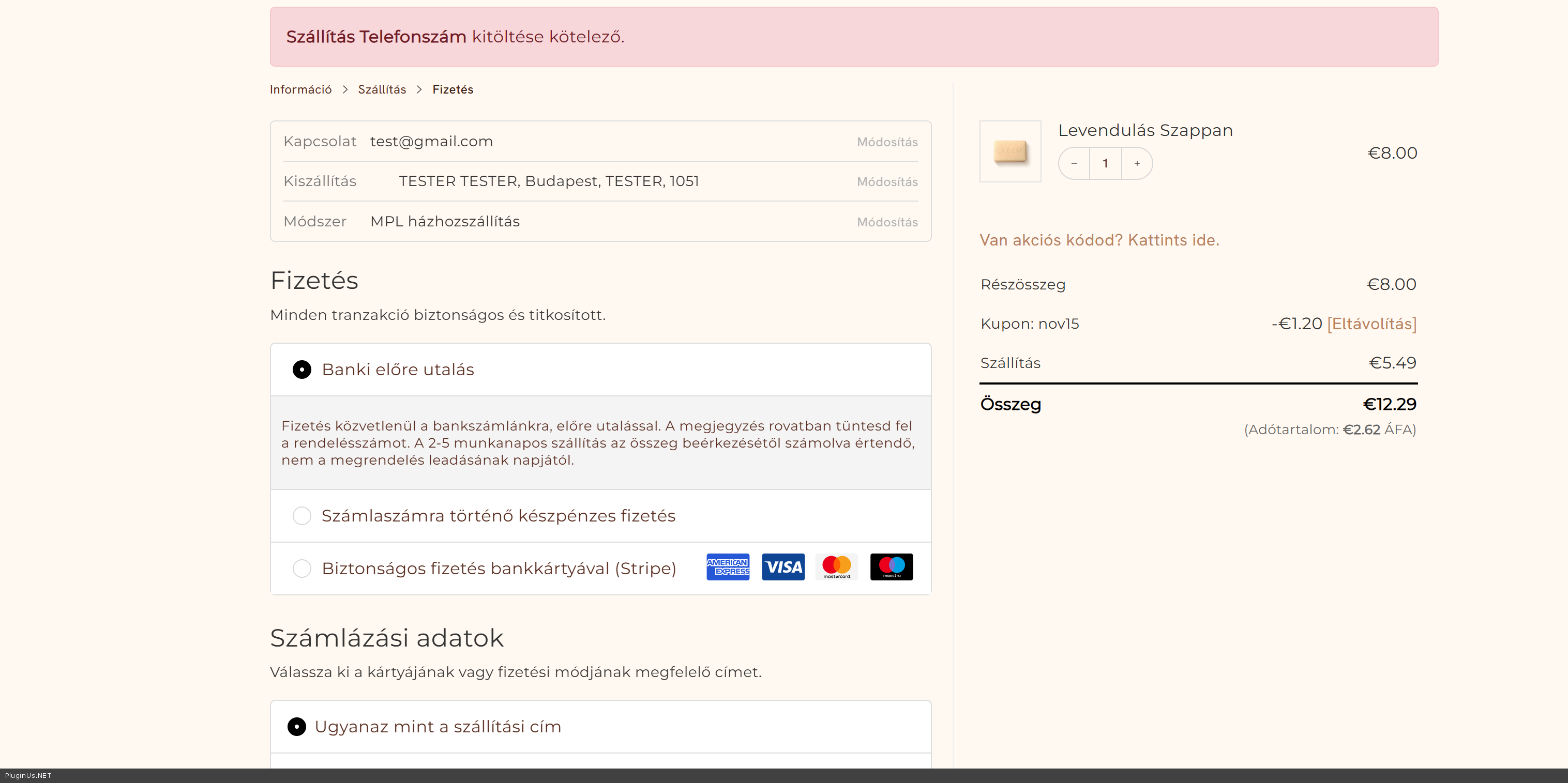
Task: Click the quantity input field
Action: 1105,163
